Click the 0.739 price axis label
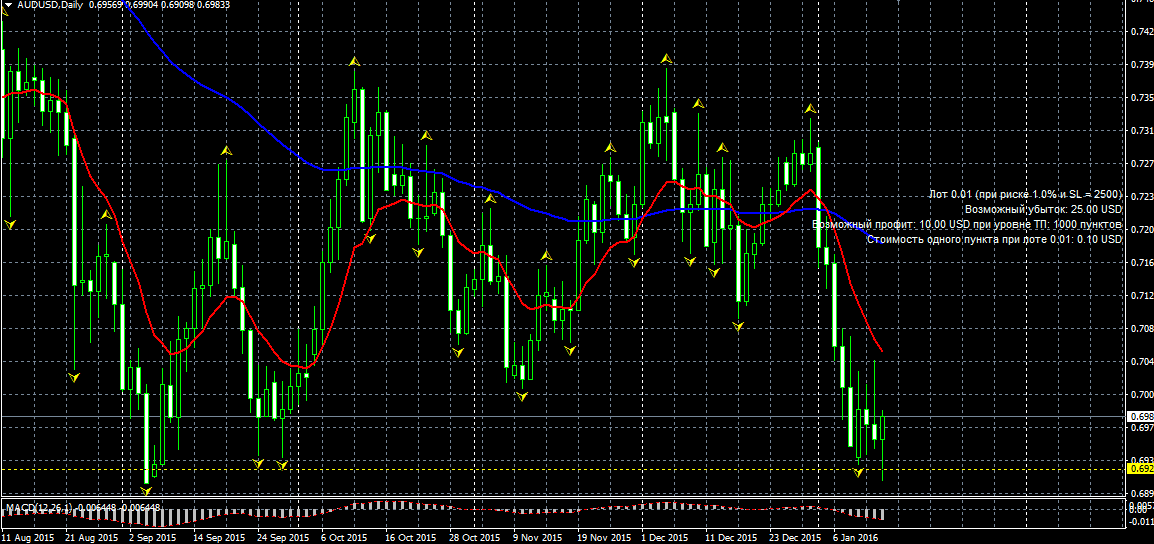1154x544 pixels. tap(1141, 65)
